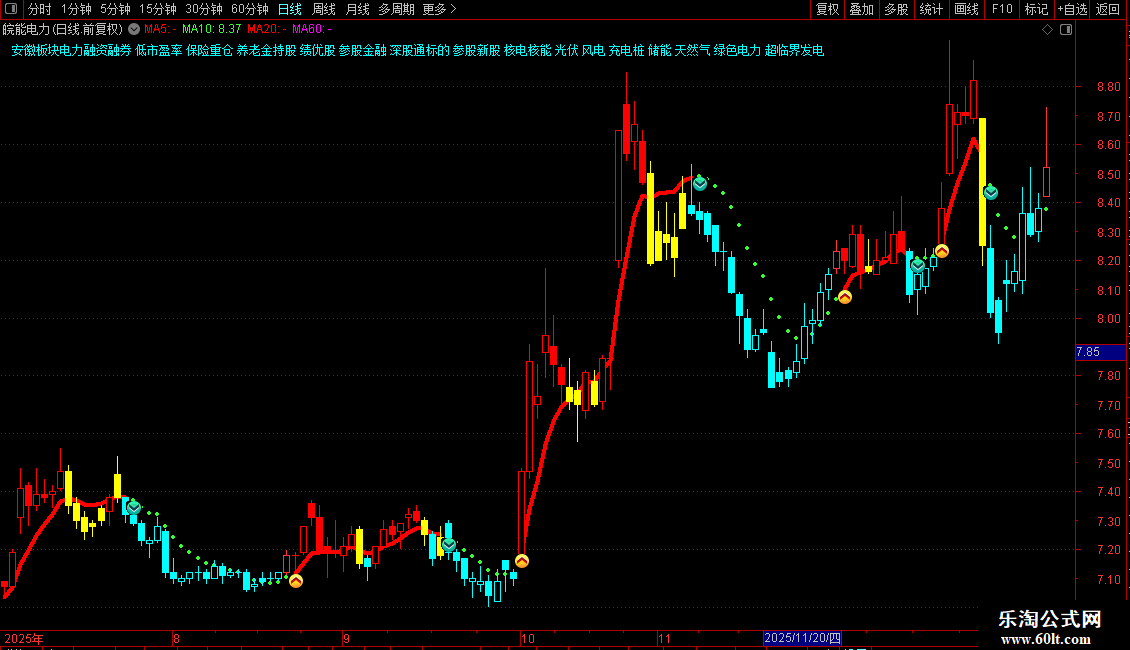
Task: Add stock via +自选 button
Action: pos(1072,9)
